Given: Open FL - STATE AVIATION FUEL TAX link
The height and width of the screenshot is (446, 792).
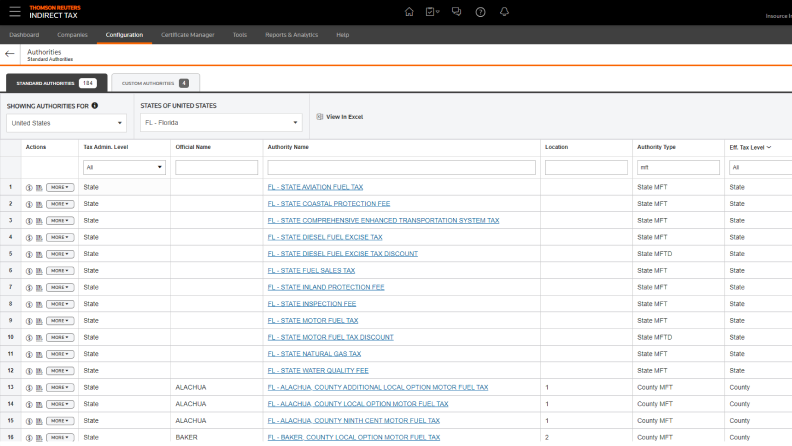Looking at the screenshot, I should pos(315,187).
